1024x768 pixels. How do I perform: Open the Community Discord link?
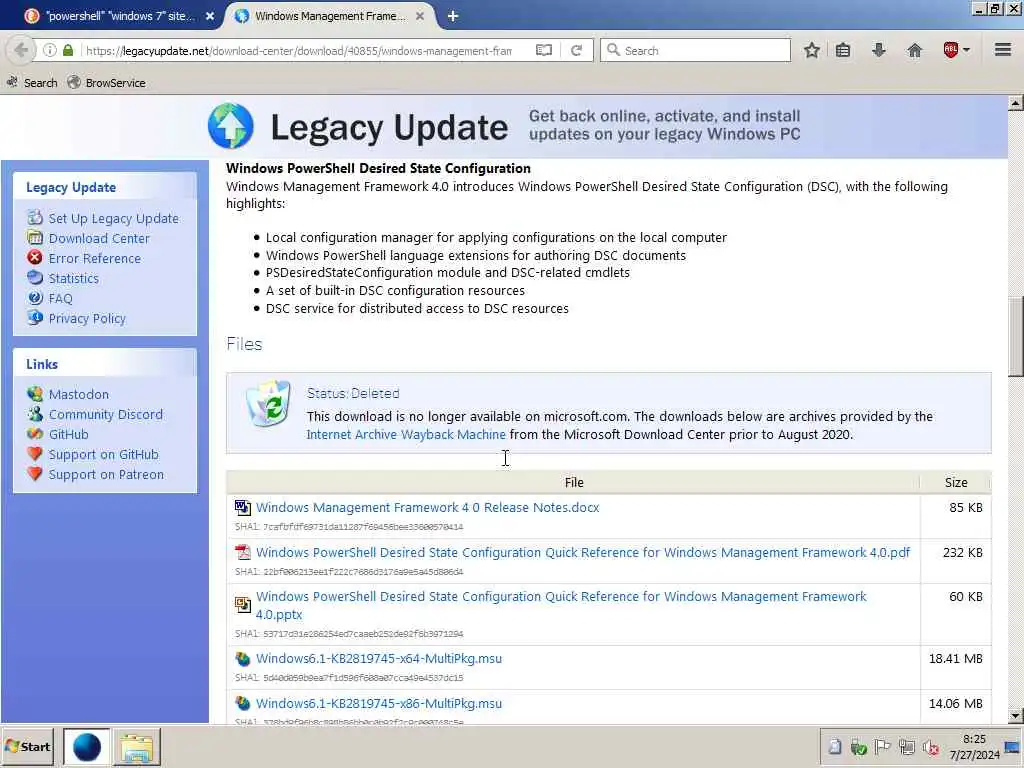[106, 415]
